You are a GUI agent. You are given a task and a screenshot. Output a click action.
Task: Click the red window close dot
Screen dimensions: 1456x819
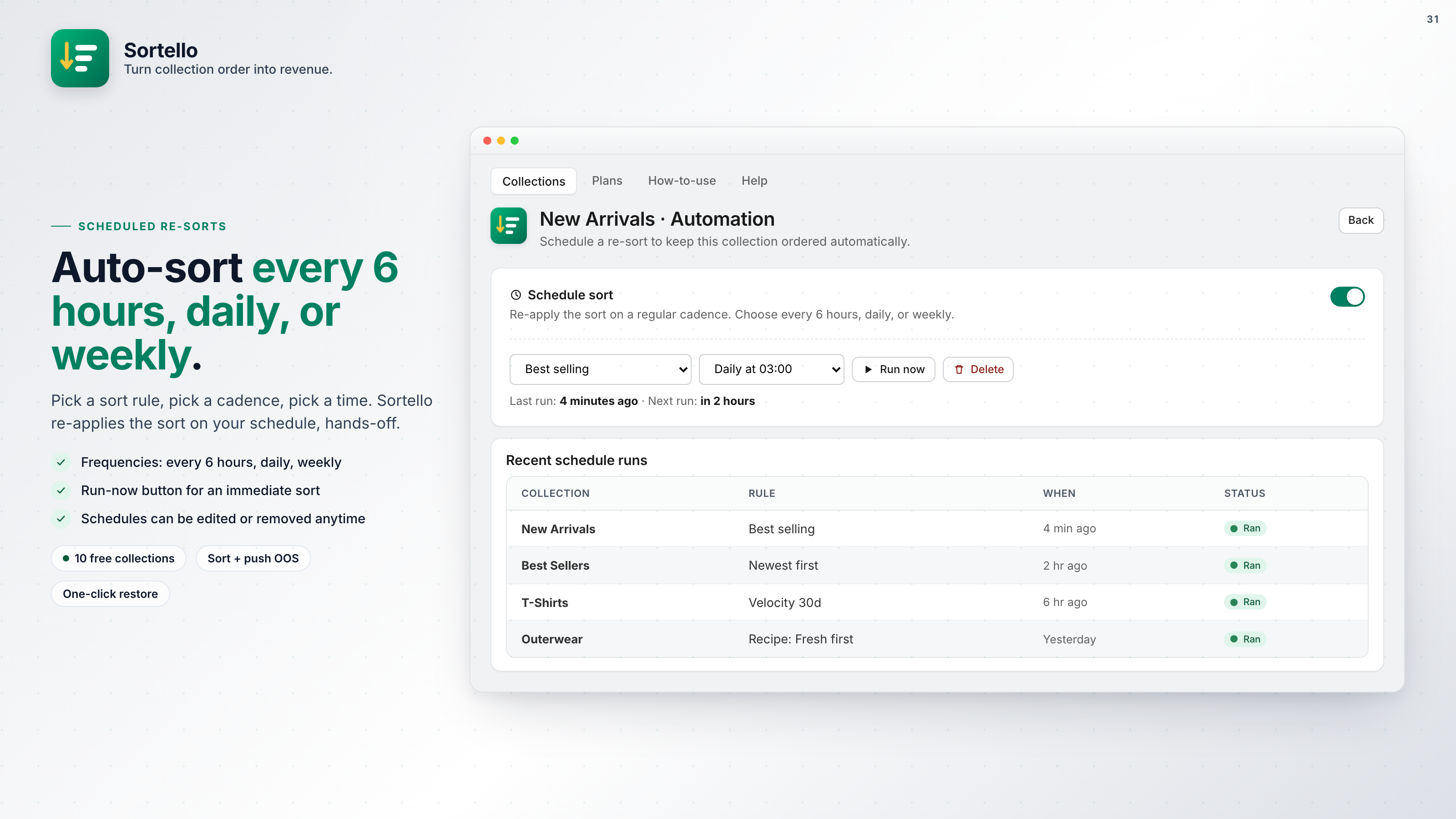tap(487, 141)
